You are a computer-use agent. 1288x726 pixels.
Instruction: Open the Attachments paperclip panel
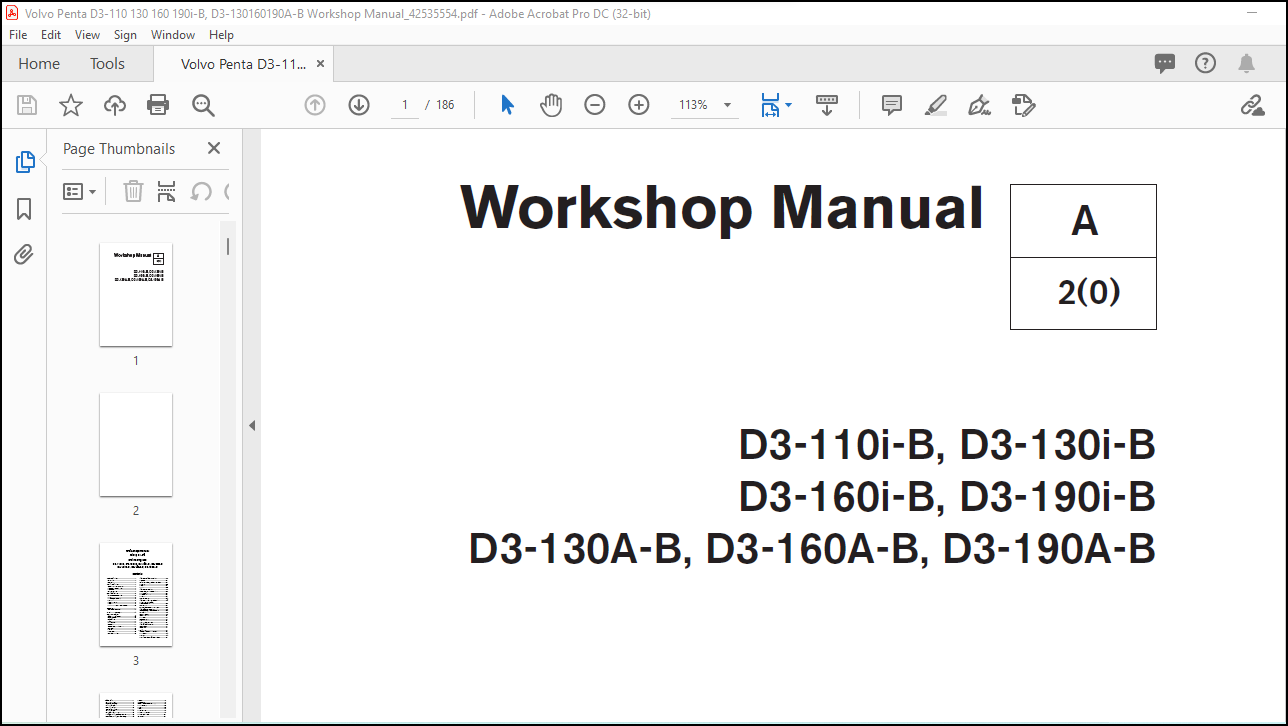(x=25, y=255)
